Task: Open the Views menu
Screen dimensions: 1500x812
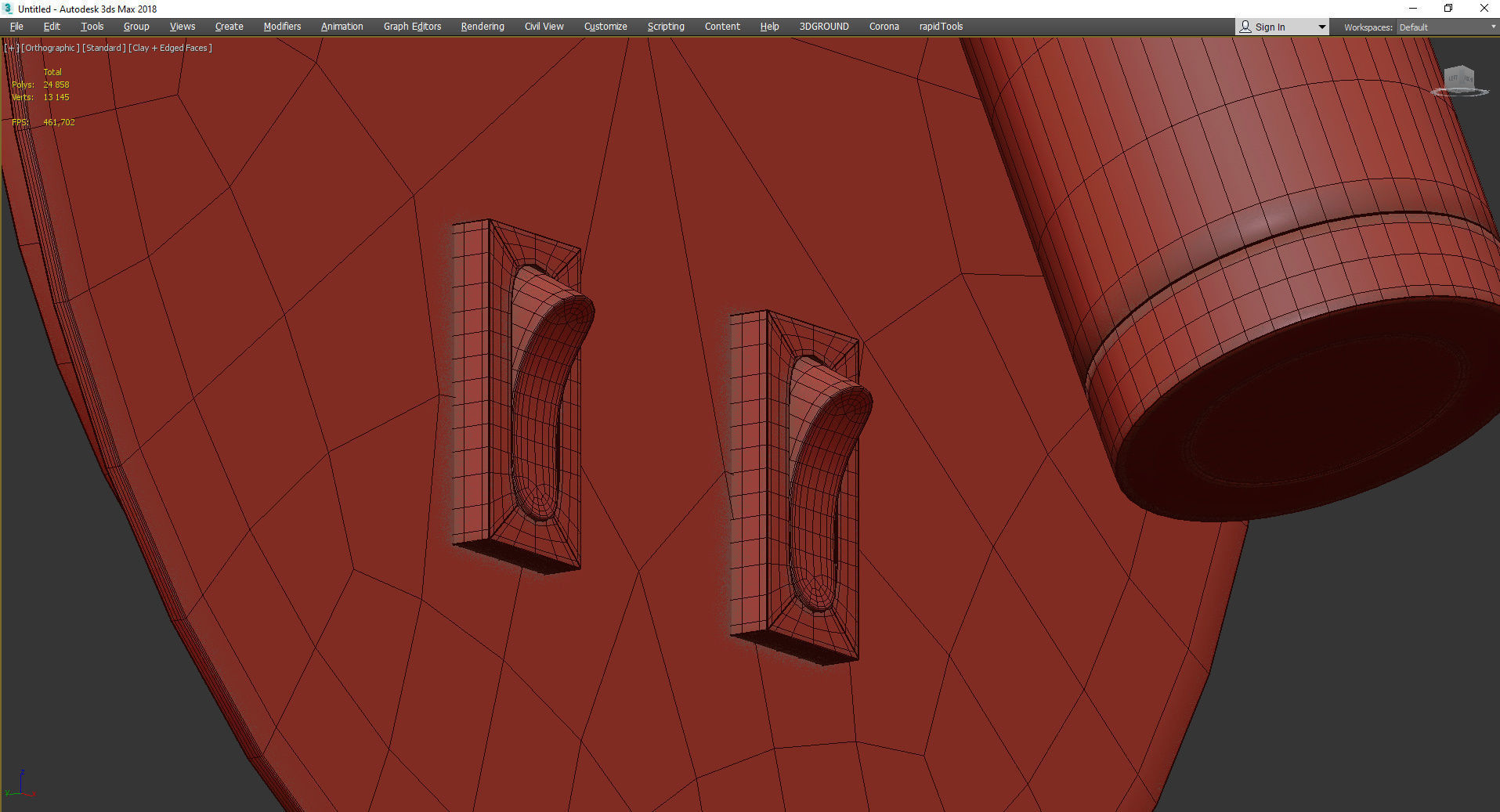Action: (183, 27)
